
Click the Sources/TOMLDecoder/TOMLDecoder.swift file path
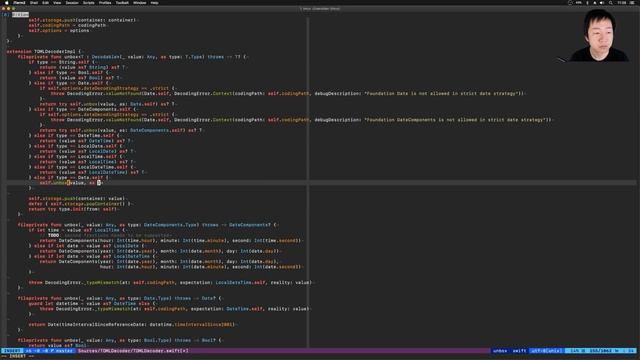coord(133,351)
